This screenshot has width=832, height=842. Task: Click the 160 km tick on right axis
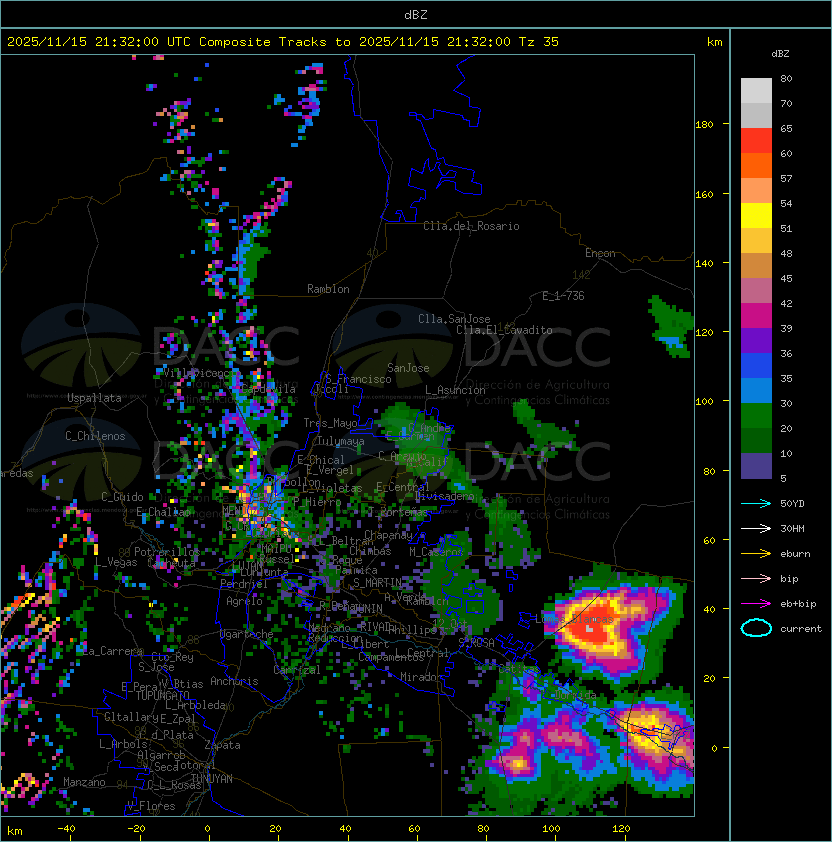(704, 194)
